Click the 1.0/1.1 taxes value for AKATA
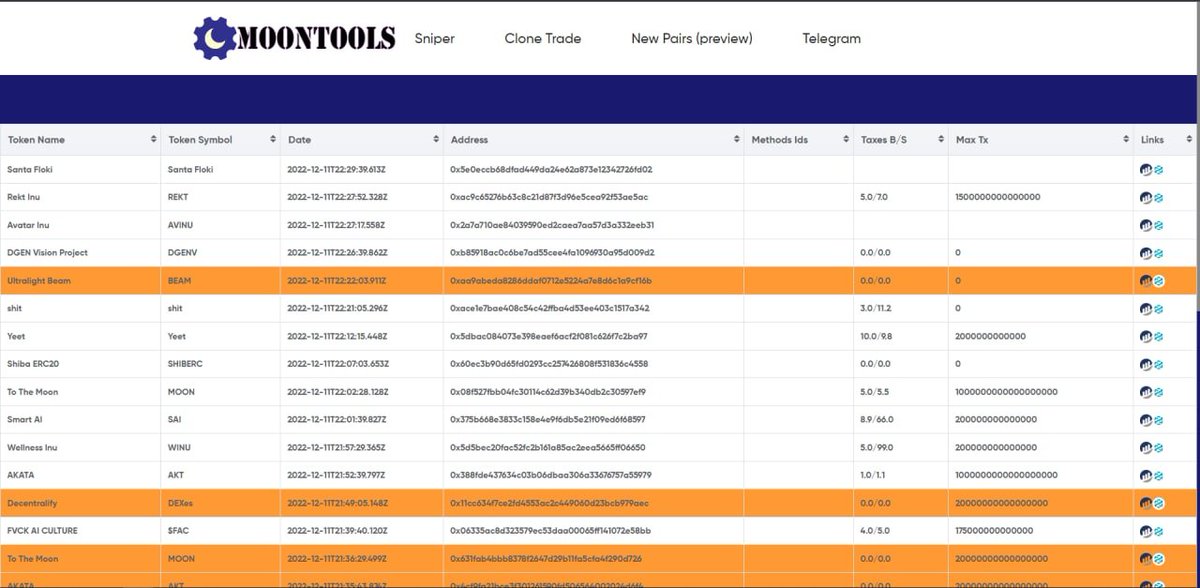The height and width of the screenshot is (588, 1200). (872, 475)
